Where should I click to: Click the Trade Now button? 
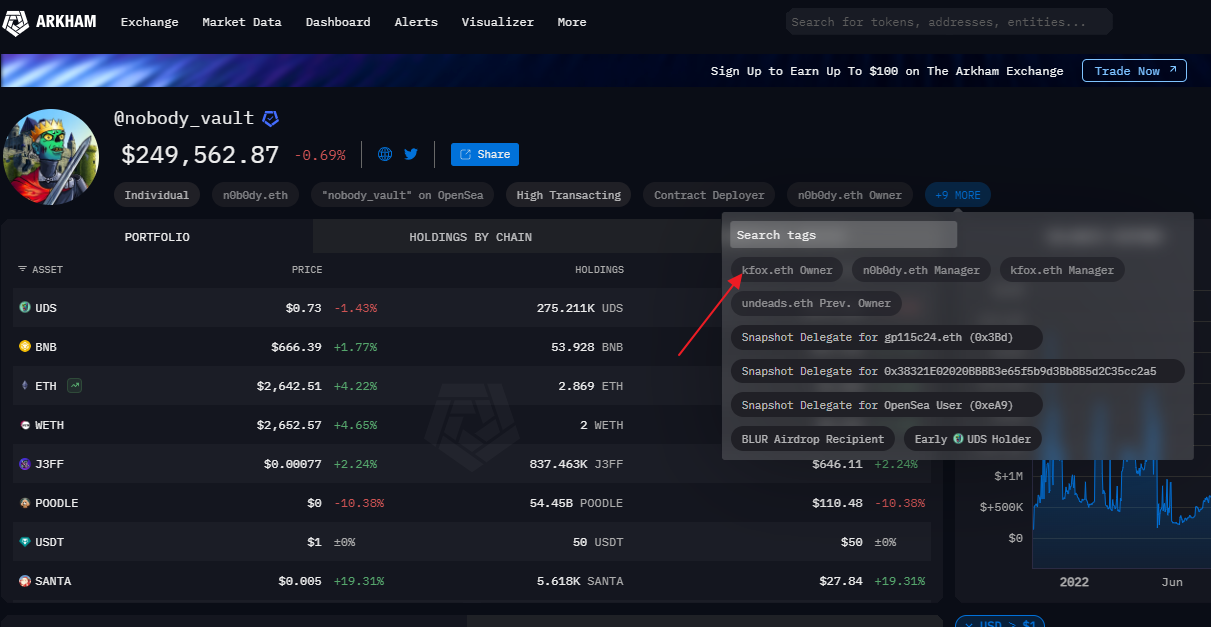1134,71
